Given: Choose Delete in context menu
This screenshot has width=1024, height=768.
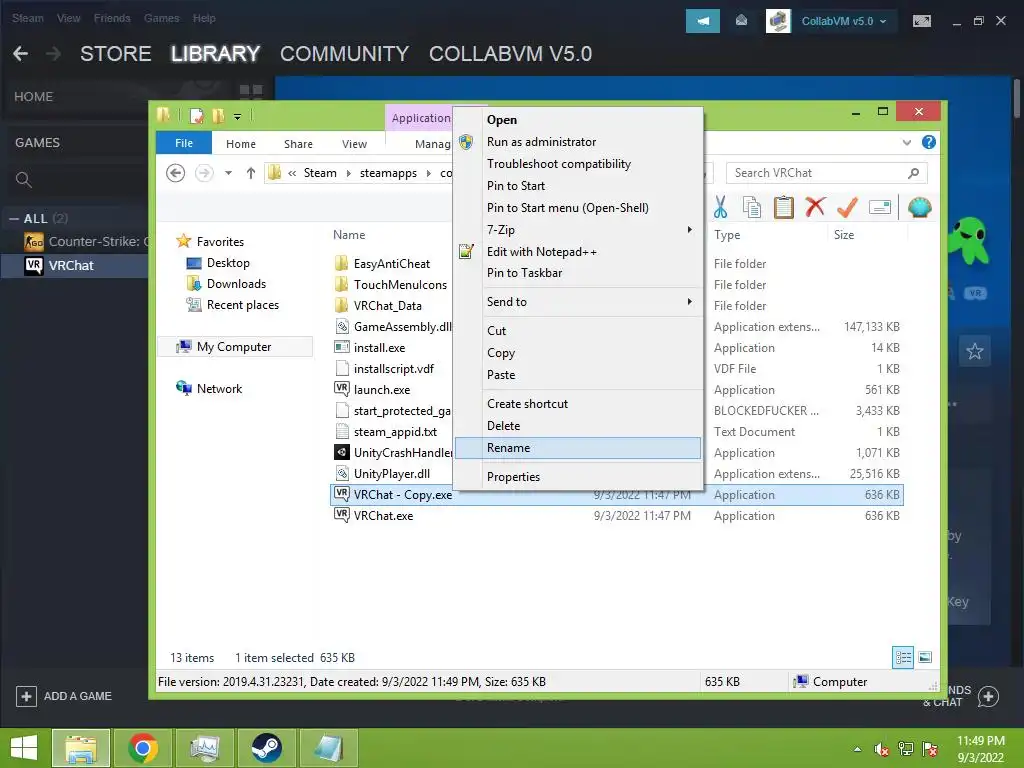Looking at the screenshot, I should pos(578,426).
